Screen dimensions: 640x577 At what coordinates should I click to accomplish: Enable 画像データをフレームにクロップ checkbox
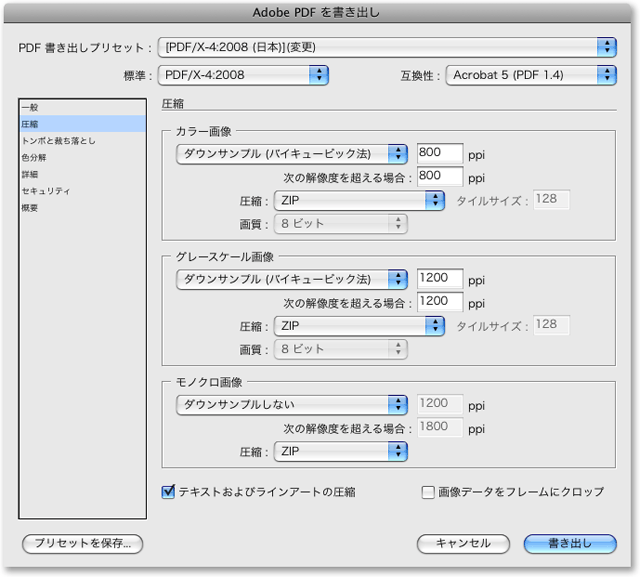tap(428, 492)
